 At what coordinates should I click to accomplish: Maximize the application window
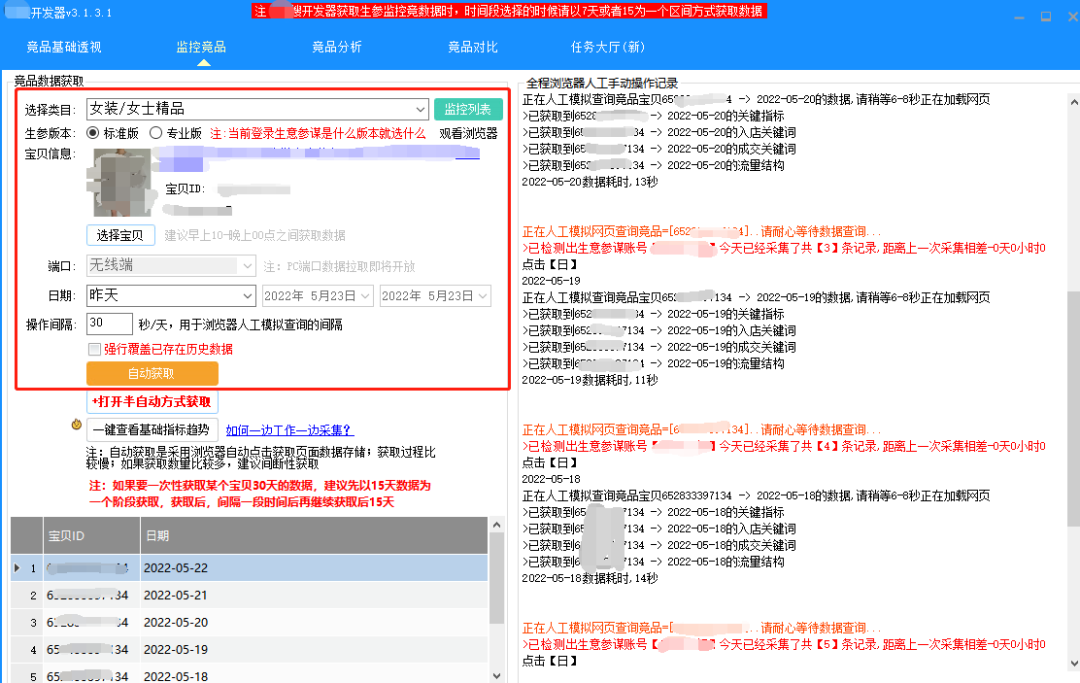1045,15
